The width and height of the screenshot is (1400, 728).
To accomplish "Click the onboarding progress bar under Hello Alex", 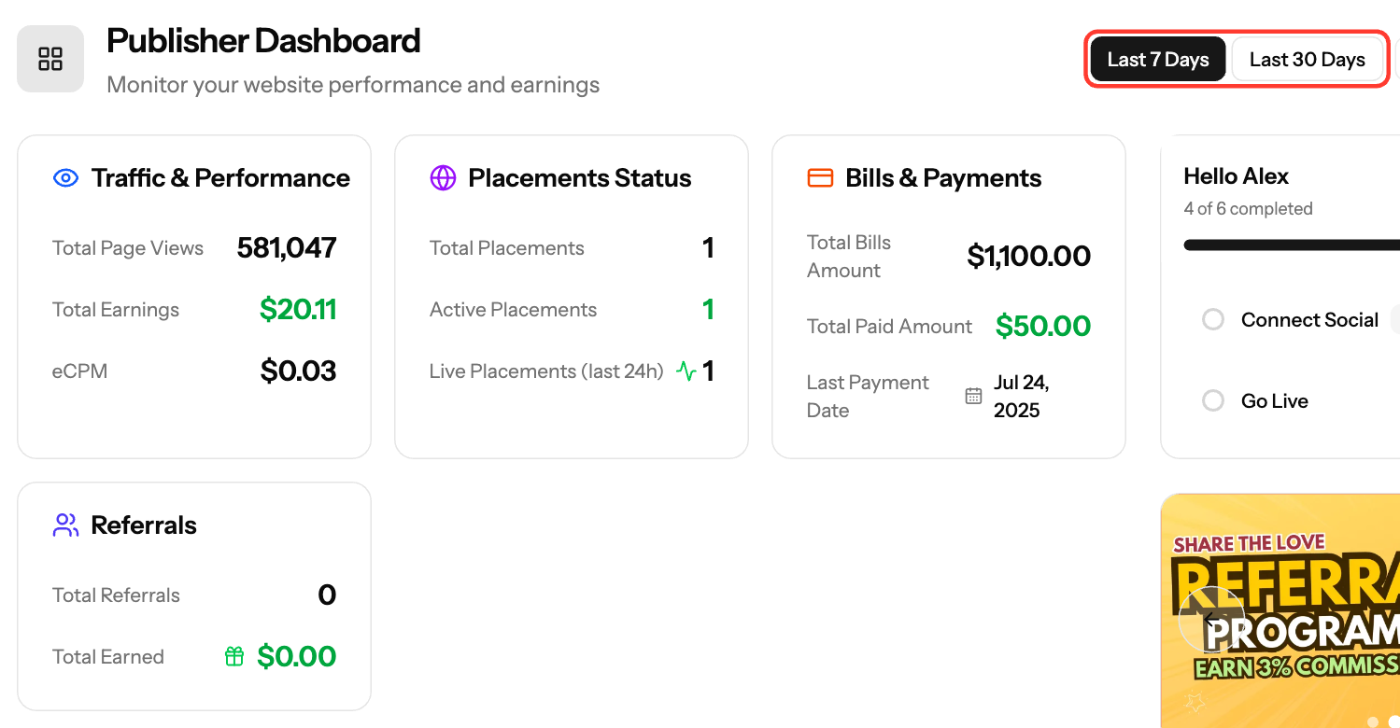I will click(1291, 245).
